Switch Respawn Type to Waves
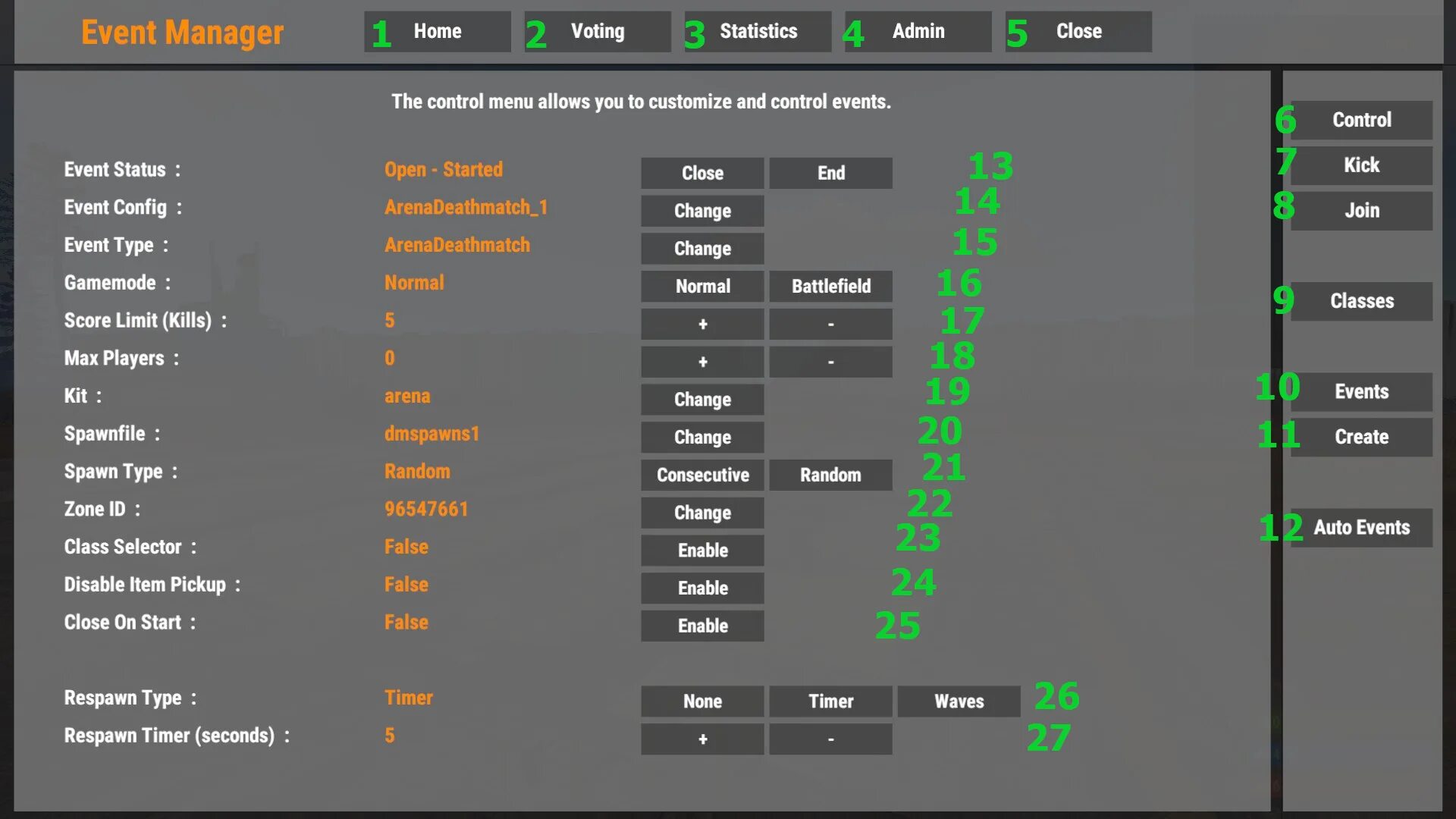This screenshot has height=819, width=1456. pyautogui.click(x=958, y=700)
